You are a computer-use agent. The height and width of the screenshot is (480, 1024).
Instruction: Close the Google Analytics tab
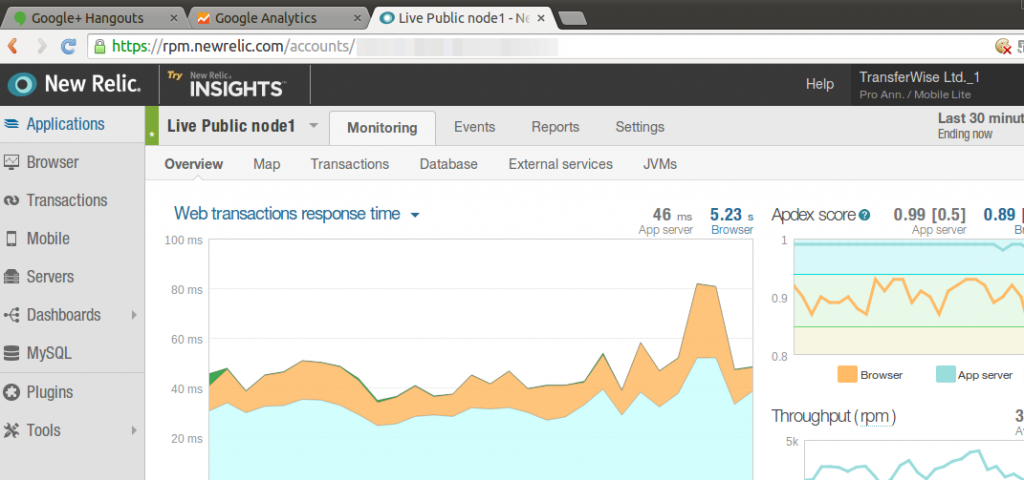pyautogui.click(x=357, y=18)
